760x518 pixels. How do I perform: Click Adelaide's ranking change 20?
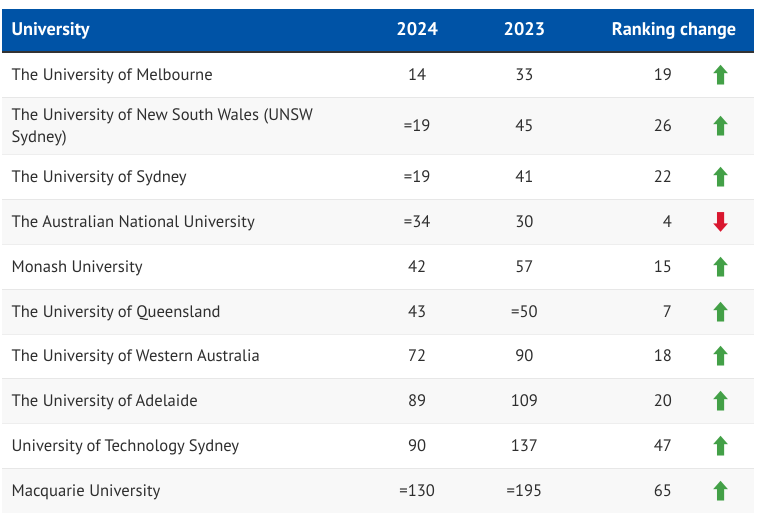coord(663,401)
